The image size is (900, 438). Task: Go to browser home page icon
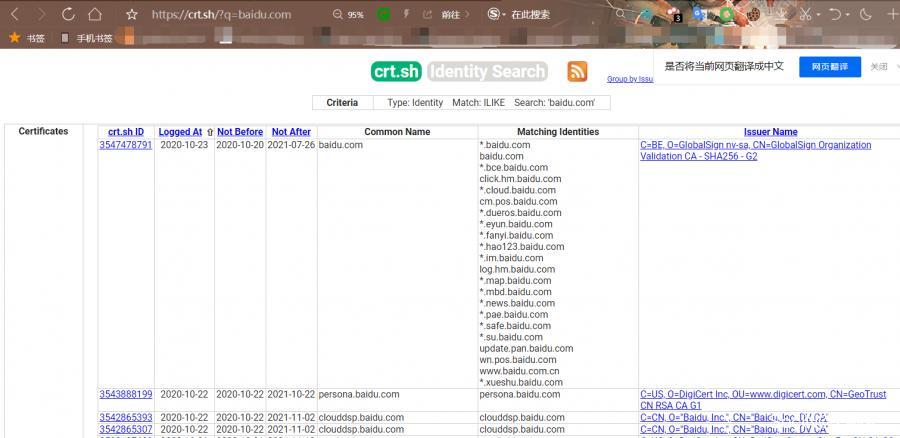(94, 15)
